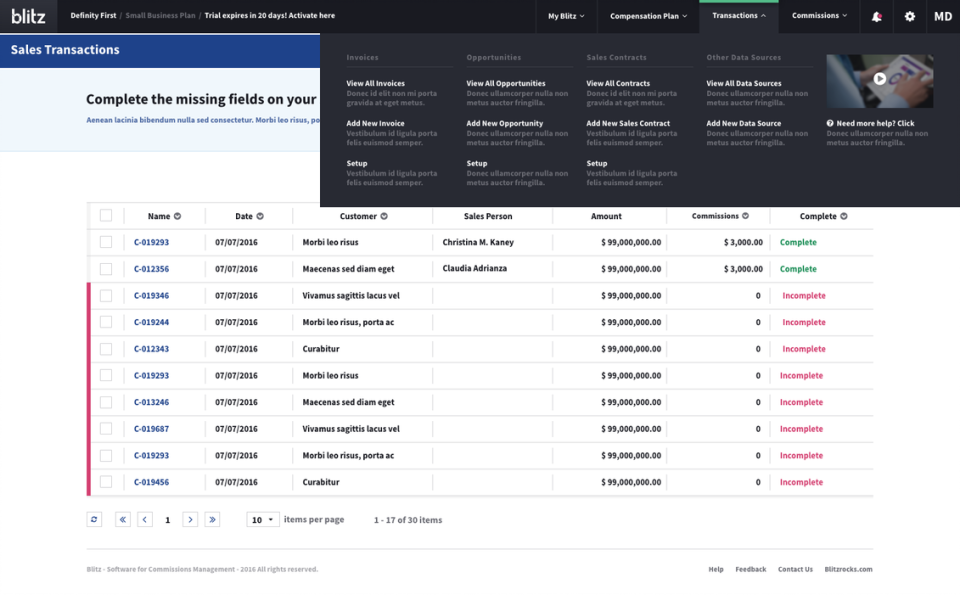
Task: Open transaction C-019687 link
Action: (151, 429)
